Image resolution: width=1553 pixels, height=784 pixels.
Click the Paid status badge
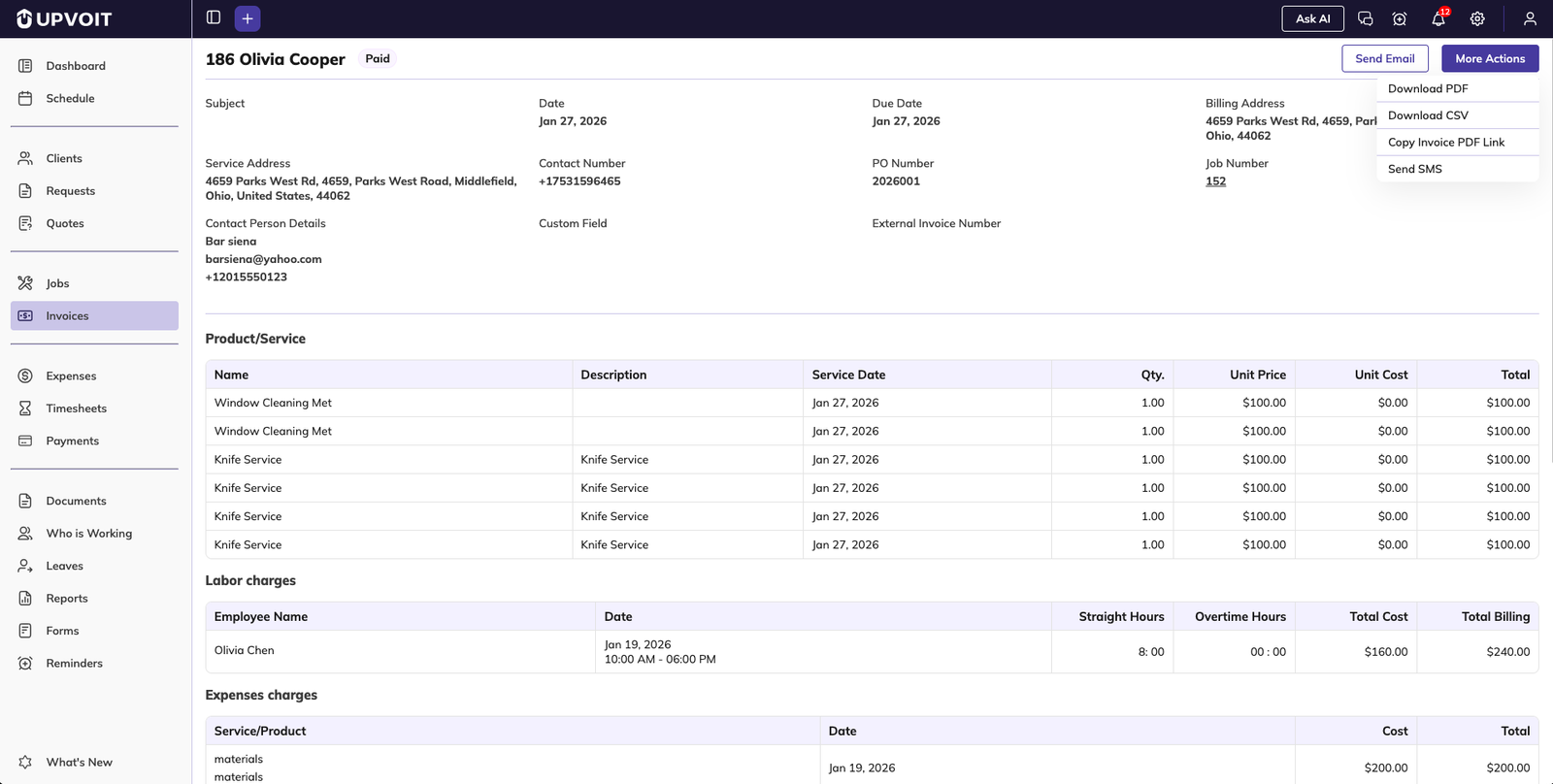tap(378, 58)
